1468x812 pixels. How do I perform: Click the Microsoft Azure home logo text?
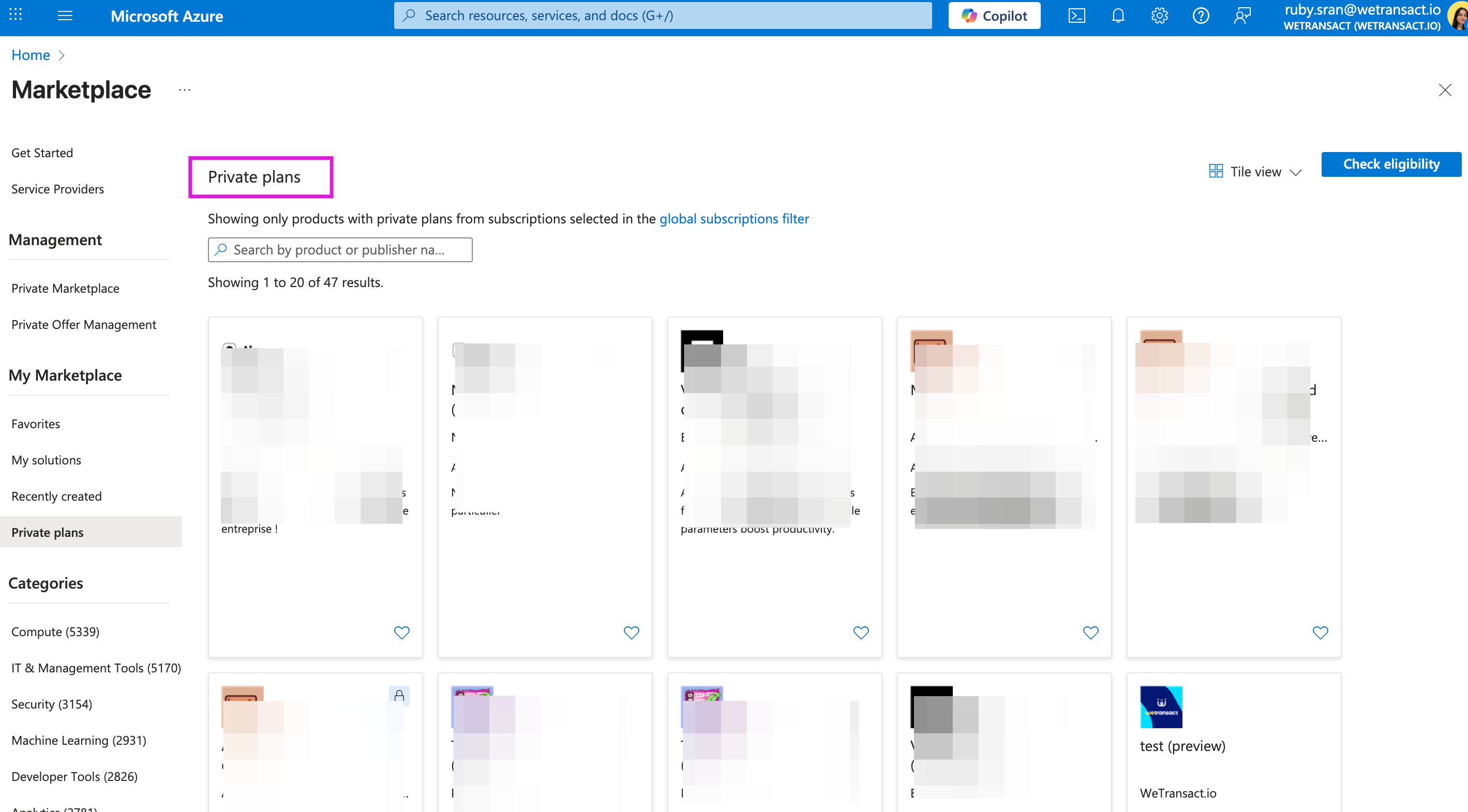(167, 16)
